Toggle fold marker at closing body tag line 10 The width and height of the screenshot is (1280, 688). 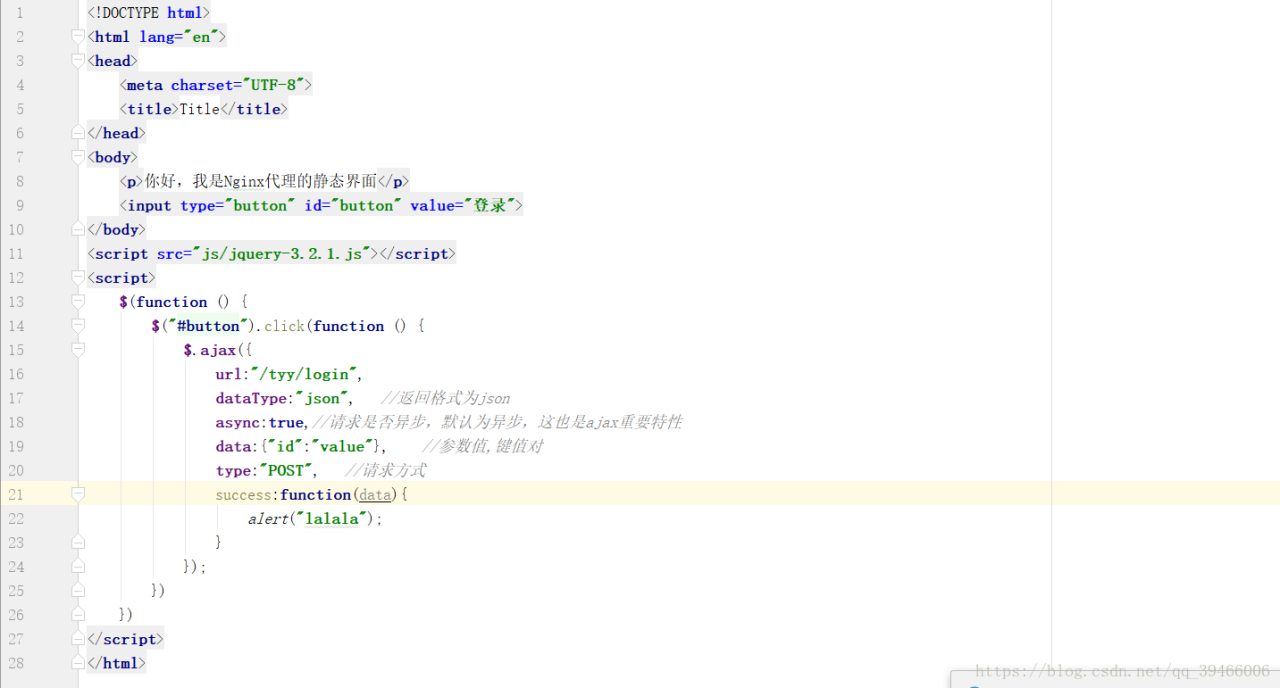pyautogui.click(x=78, y=229)
